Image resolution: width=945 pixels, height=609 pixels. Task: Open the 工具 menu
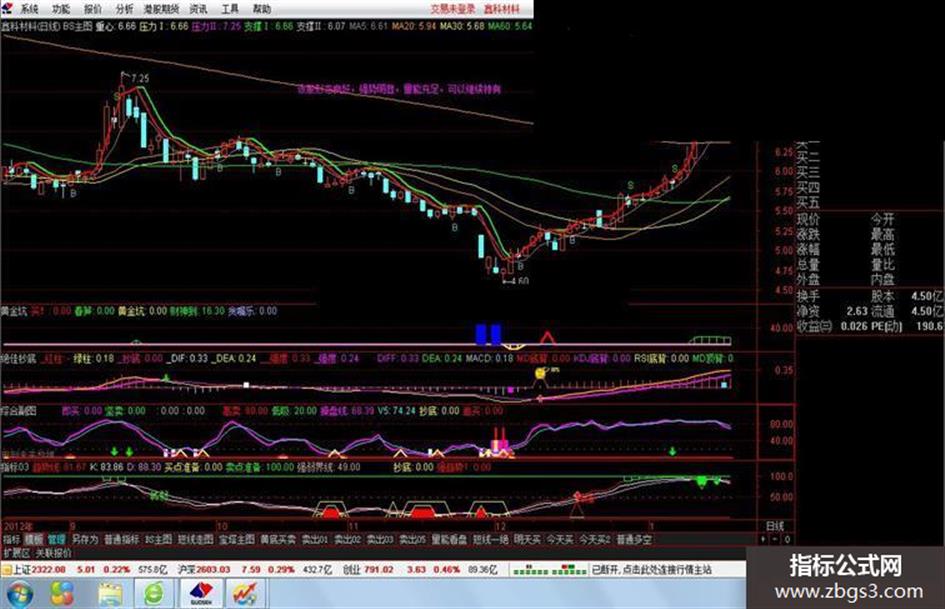tap(230, 8)
